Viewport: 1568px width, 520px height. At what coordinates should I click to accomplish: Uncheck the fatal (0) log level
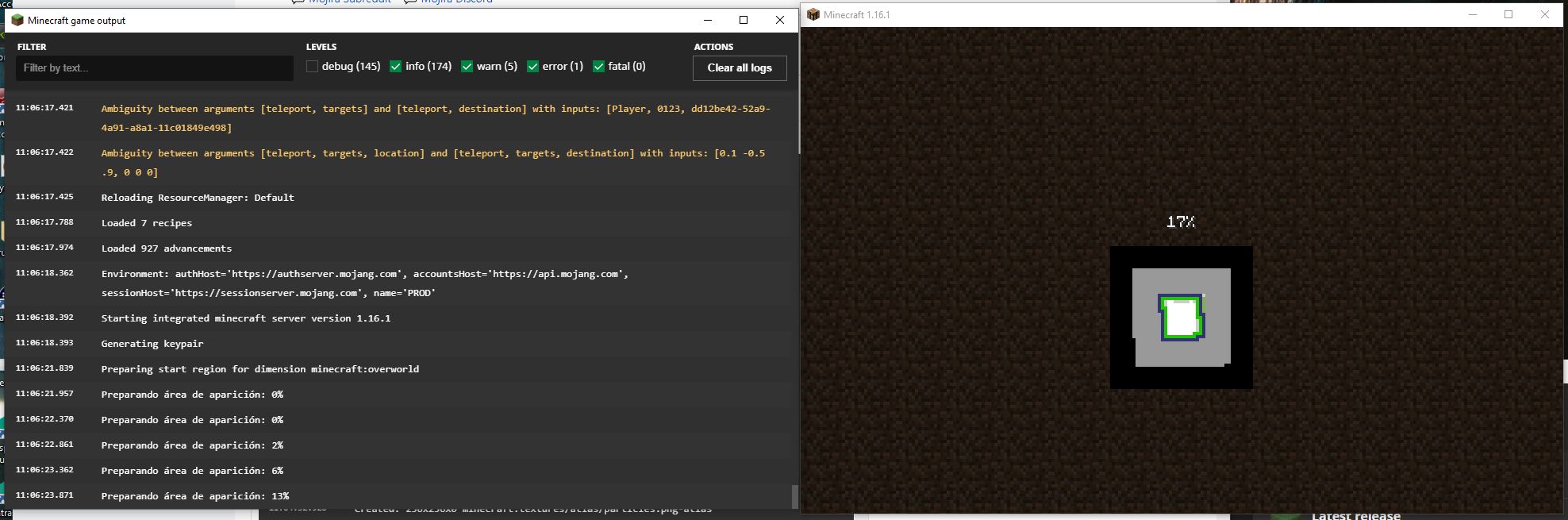tap(598, 67)
